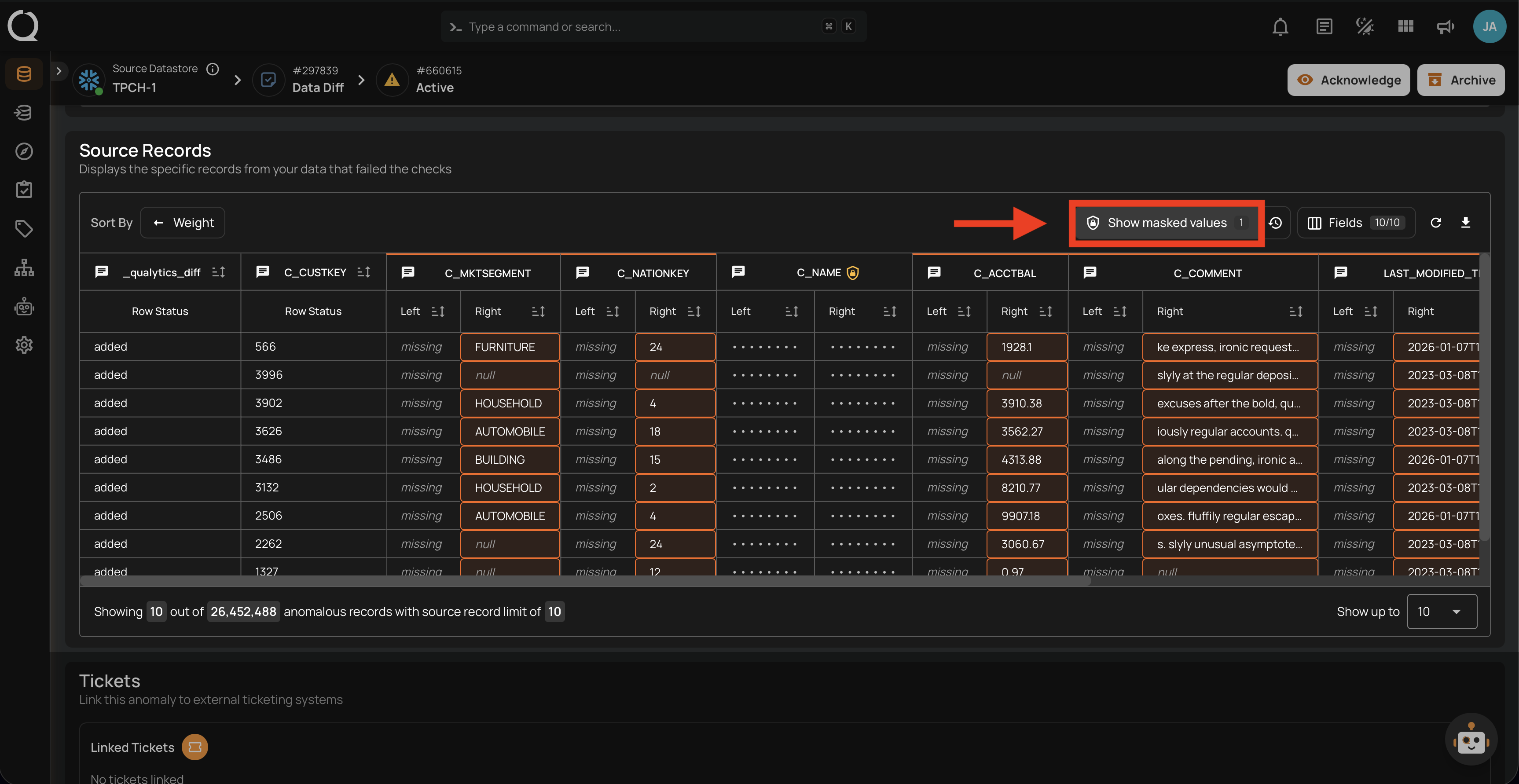The width and height of the screenshot is (1519, 784).
Task: Click the Linked Tickets orange ticket icon
Action: [194, 747]
